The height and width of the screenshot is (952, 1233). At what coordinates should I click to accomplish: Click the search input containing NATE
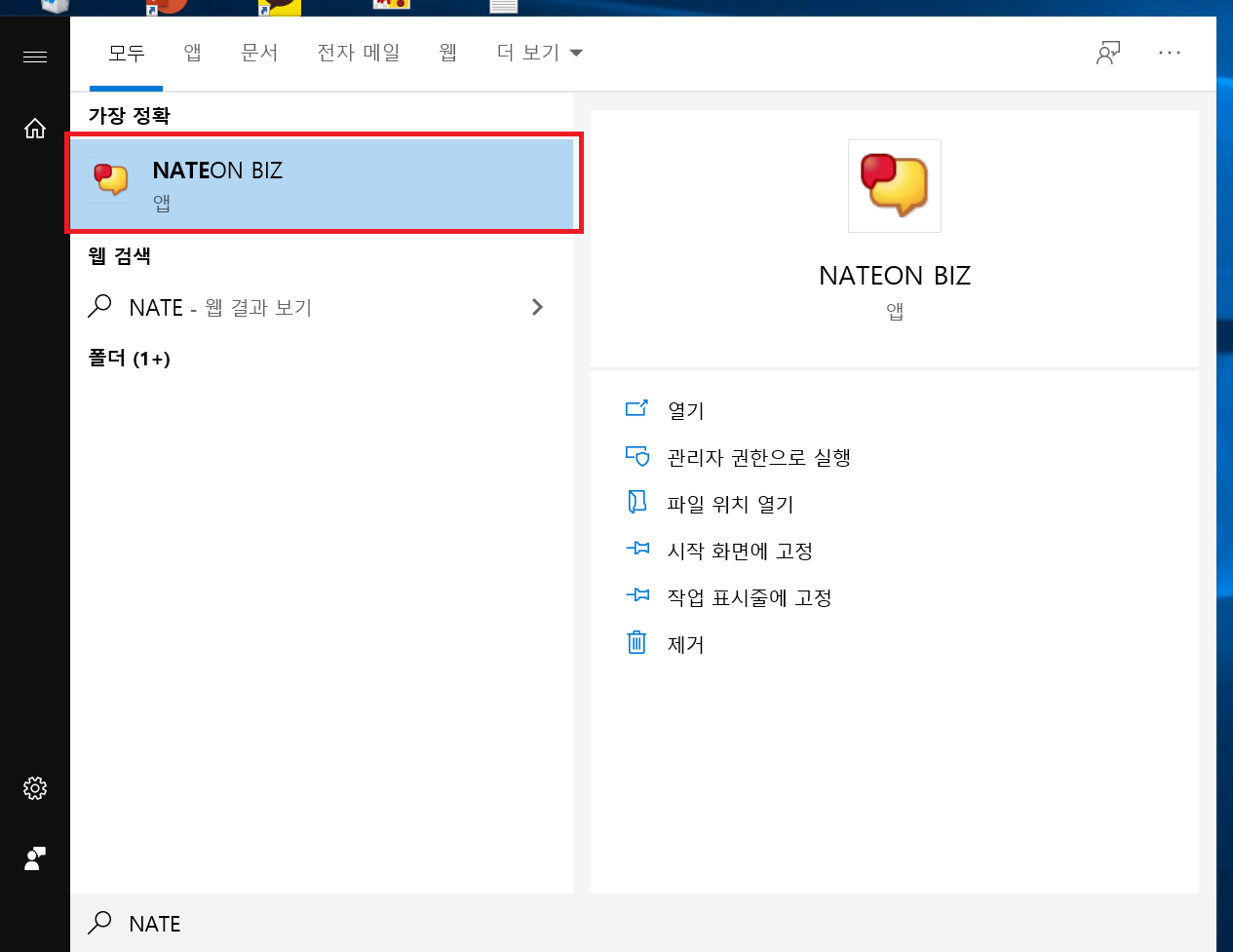(643, 923)
